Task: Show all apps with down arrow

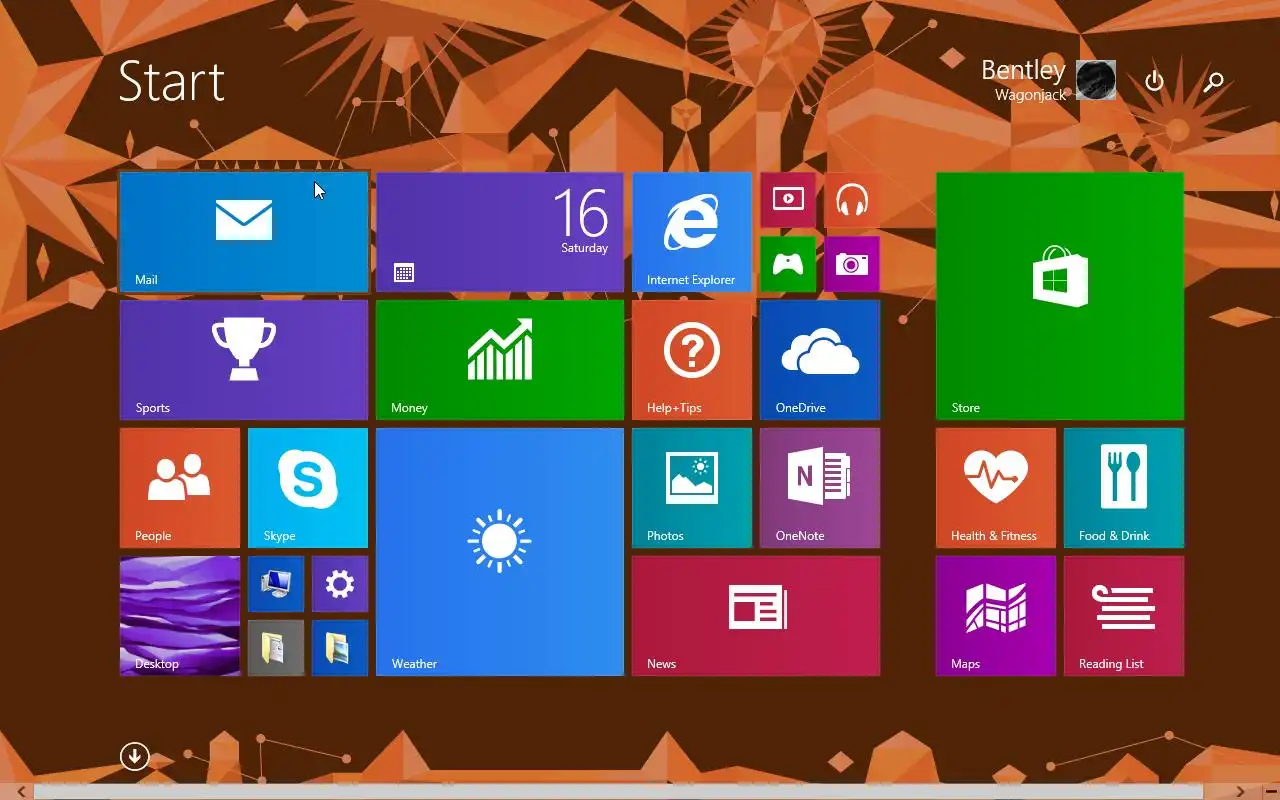Action: [135, 756]
